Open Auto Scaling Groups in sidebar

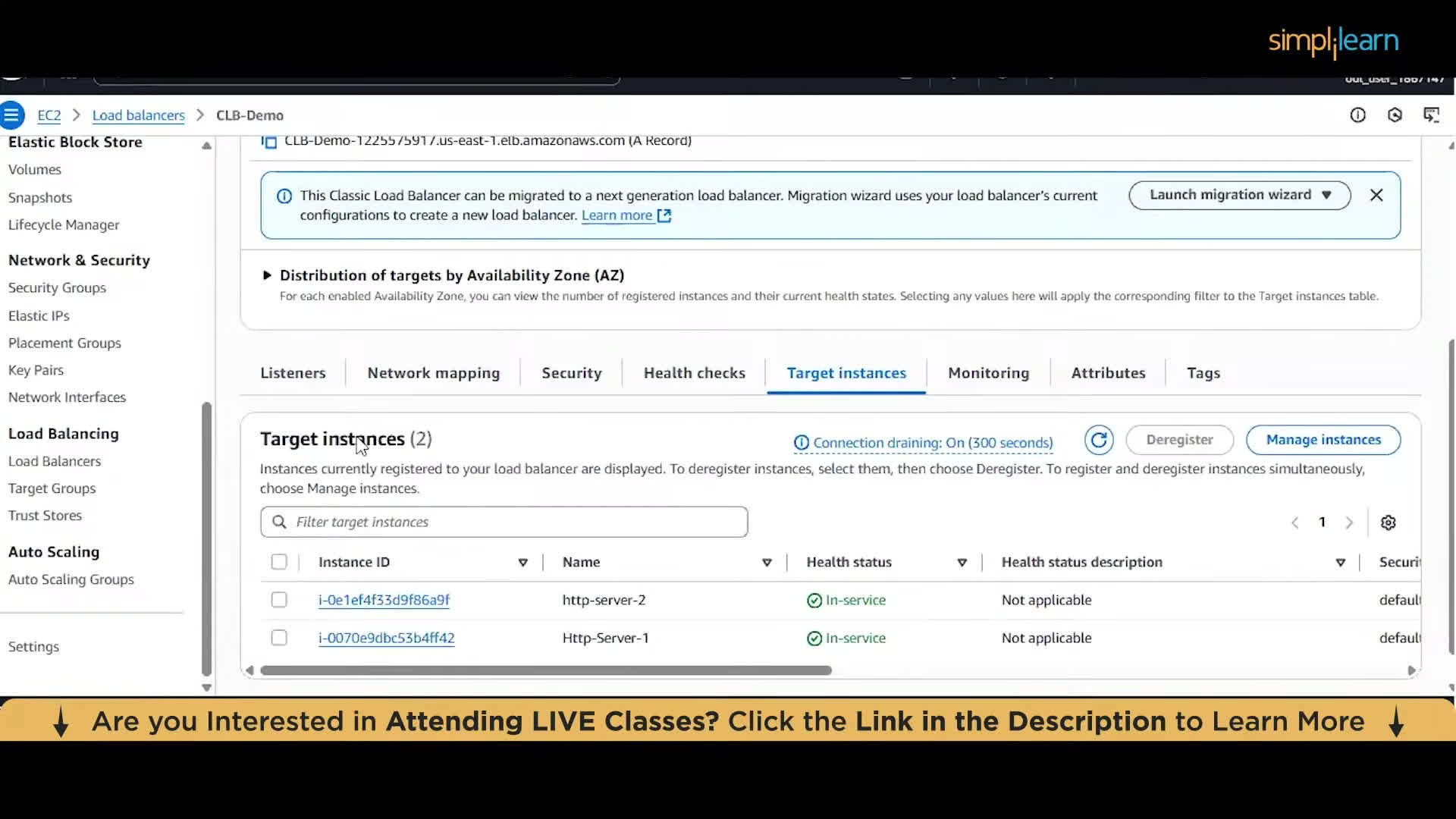click(71, 579)
